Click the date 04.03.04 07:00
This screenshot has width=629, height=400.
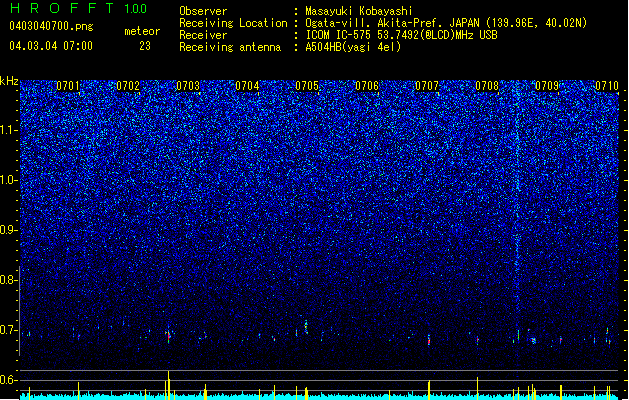(51, 46)
